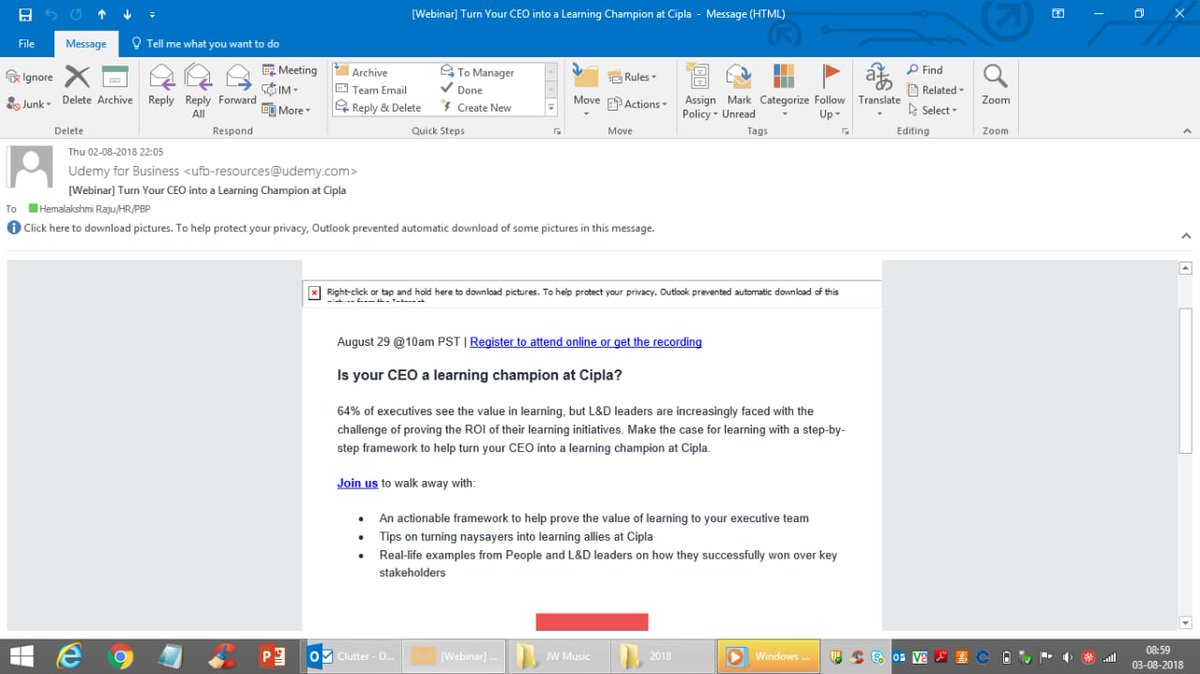
Task: Follow the Join us link
Action: (357, 483)
